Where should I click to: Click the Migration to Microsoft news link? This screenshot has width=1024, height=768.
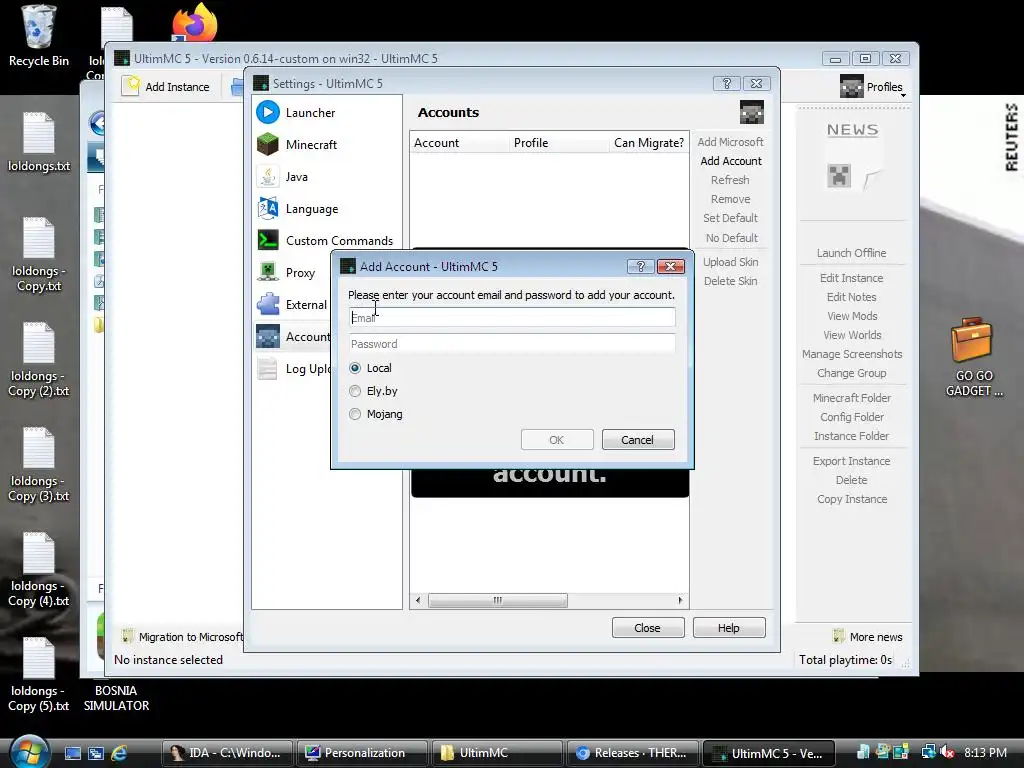[x=182, y=636]
